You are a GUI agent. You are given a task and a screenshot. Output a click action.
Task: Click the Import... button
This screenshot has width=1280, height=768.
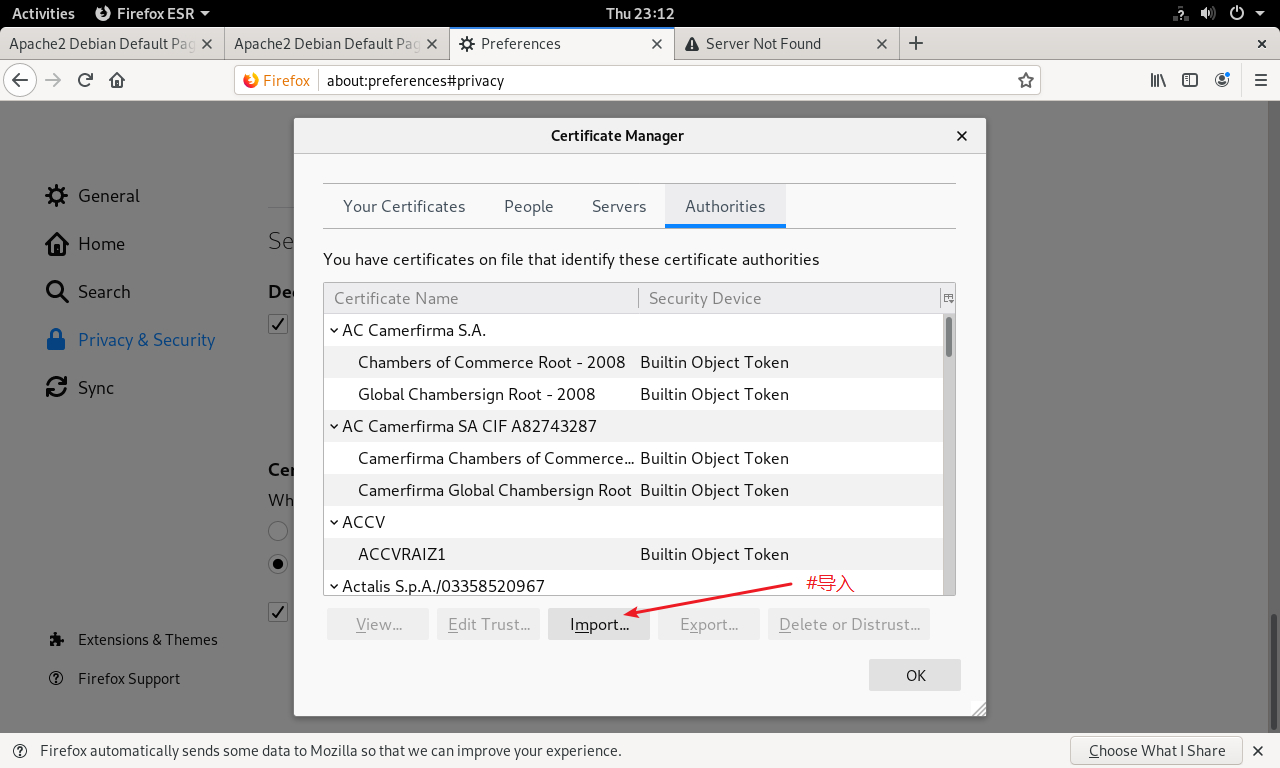tap(599, 625)
